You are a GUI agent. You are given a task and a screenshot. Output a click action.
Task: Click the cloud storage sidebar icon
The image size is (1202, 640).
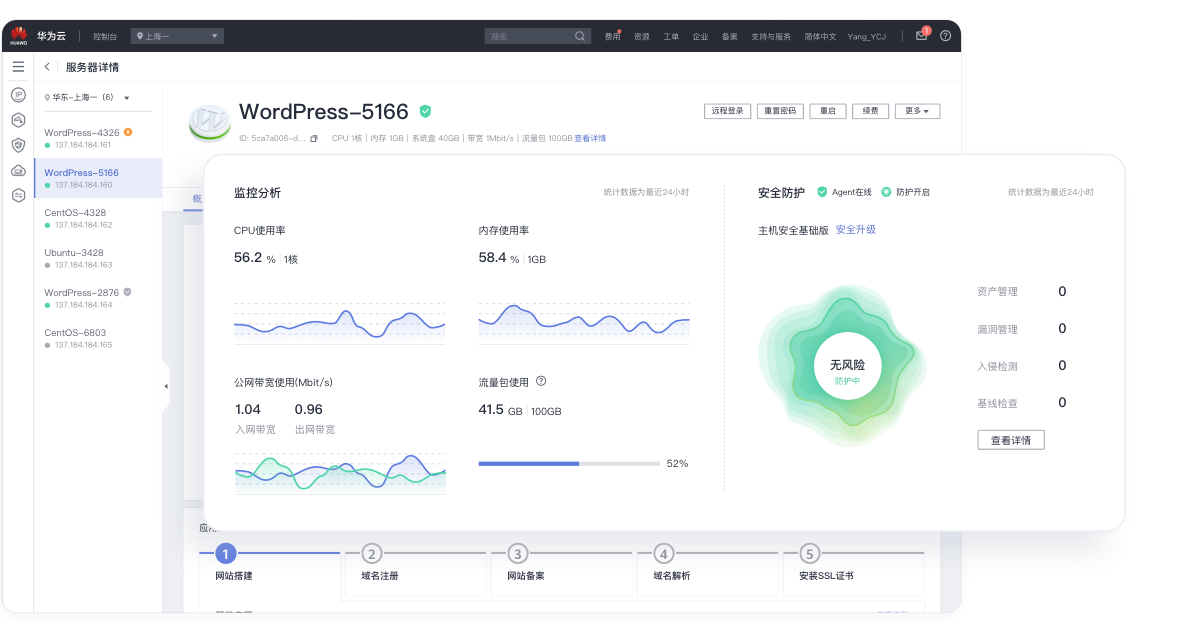click(18, 170)
